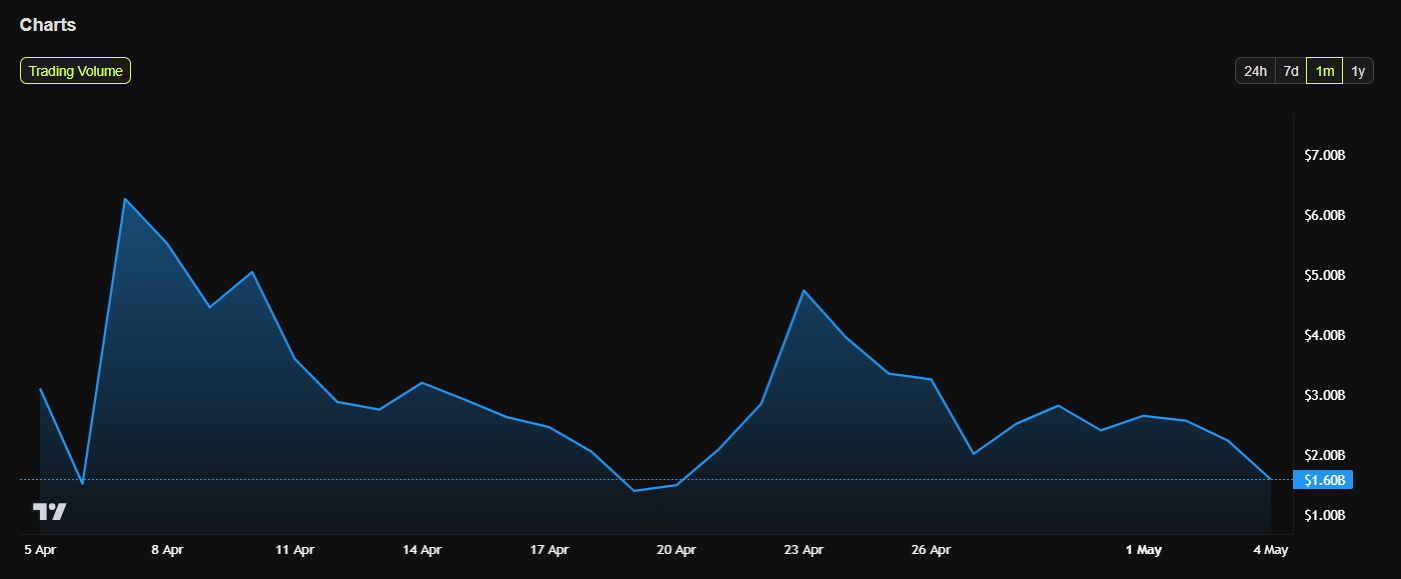Image resolution: width=1401 pixels, height=579 pixels.
Task: Click the chart's peak near 8 Apr
Action: click(126, 198)
